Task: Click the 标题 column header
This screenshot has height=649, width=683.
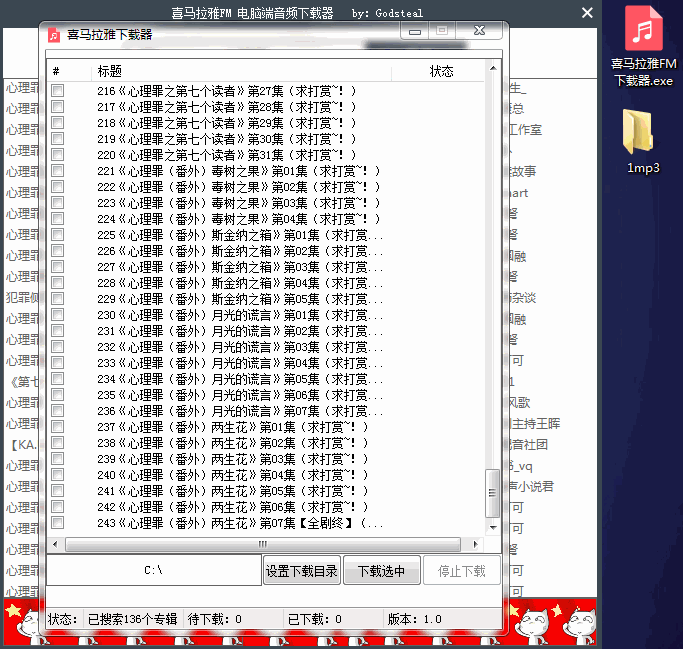Action: click(110, 72)
